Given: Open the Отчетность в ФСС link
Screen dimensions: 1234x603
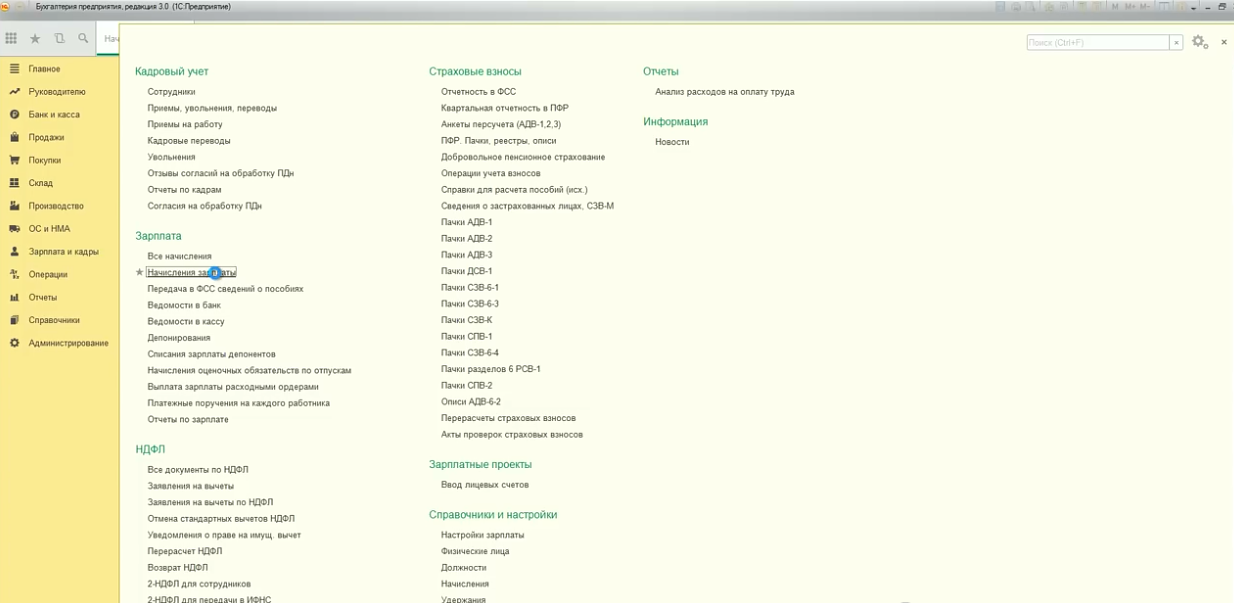Looking at the screenshot, I should click(x=478, y=92).
